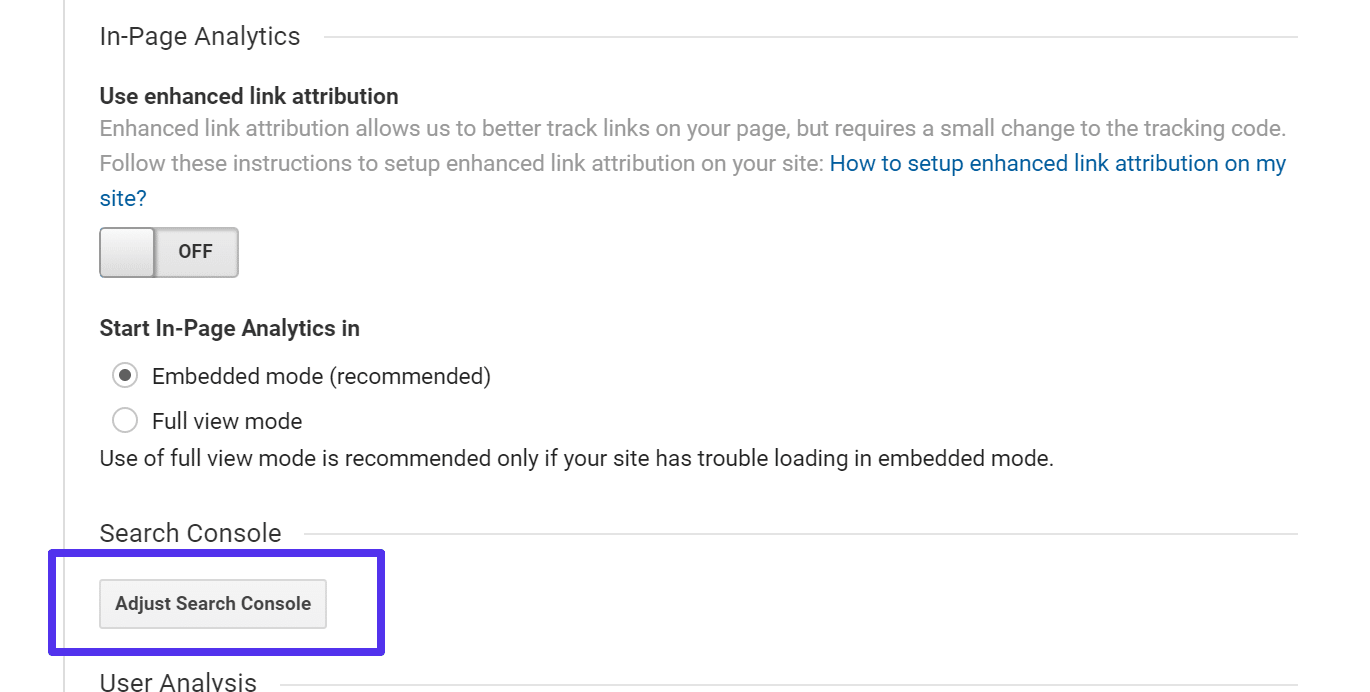Click the 'Start In-Page Analytics in' label

pyautogui.click(x=229, y=328)
